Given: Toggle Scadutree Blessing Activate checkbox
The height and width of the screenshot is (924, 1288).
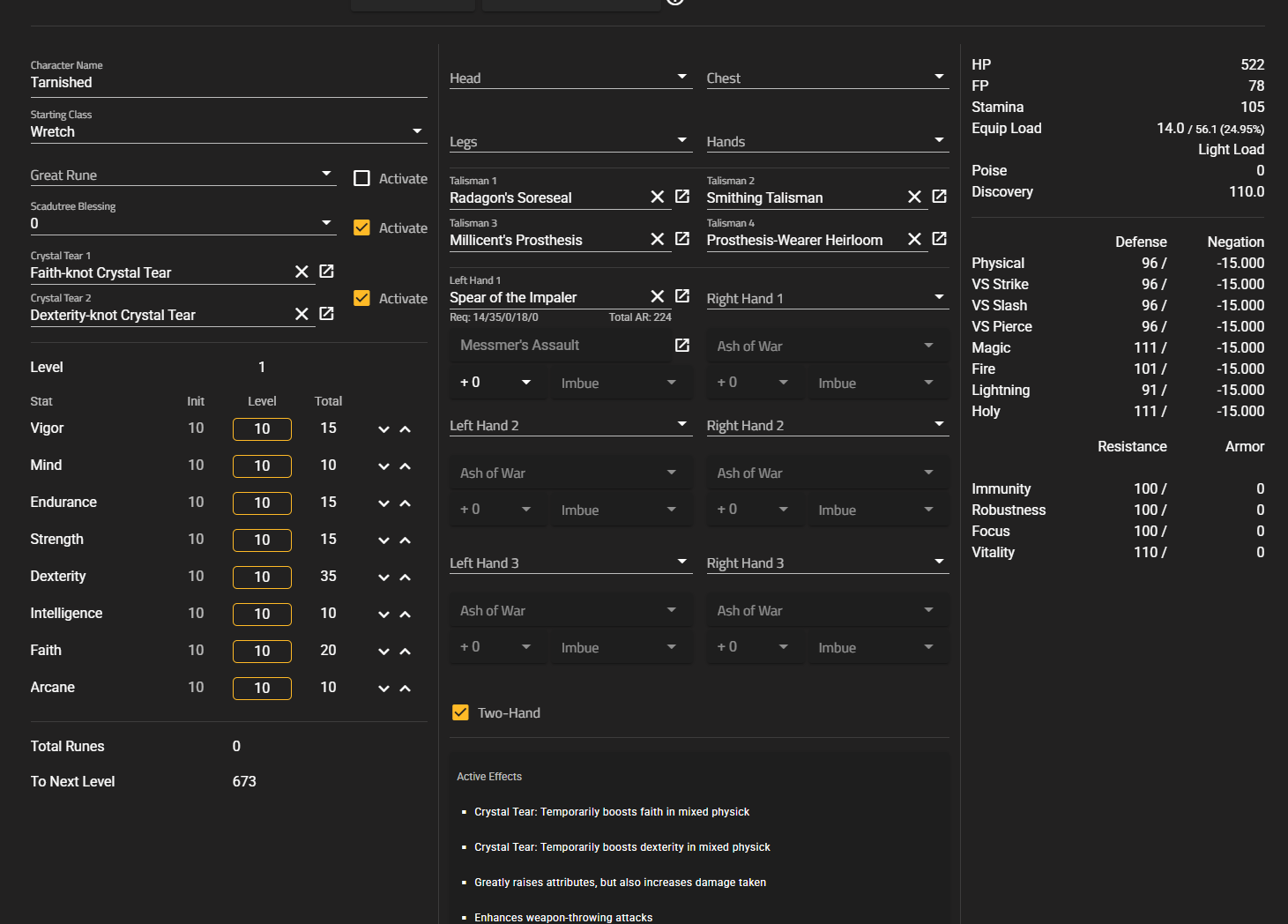Looking at the screenshot, I should [x=361, y=227].
